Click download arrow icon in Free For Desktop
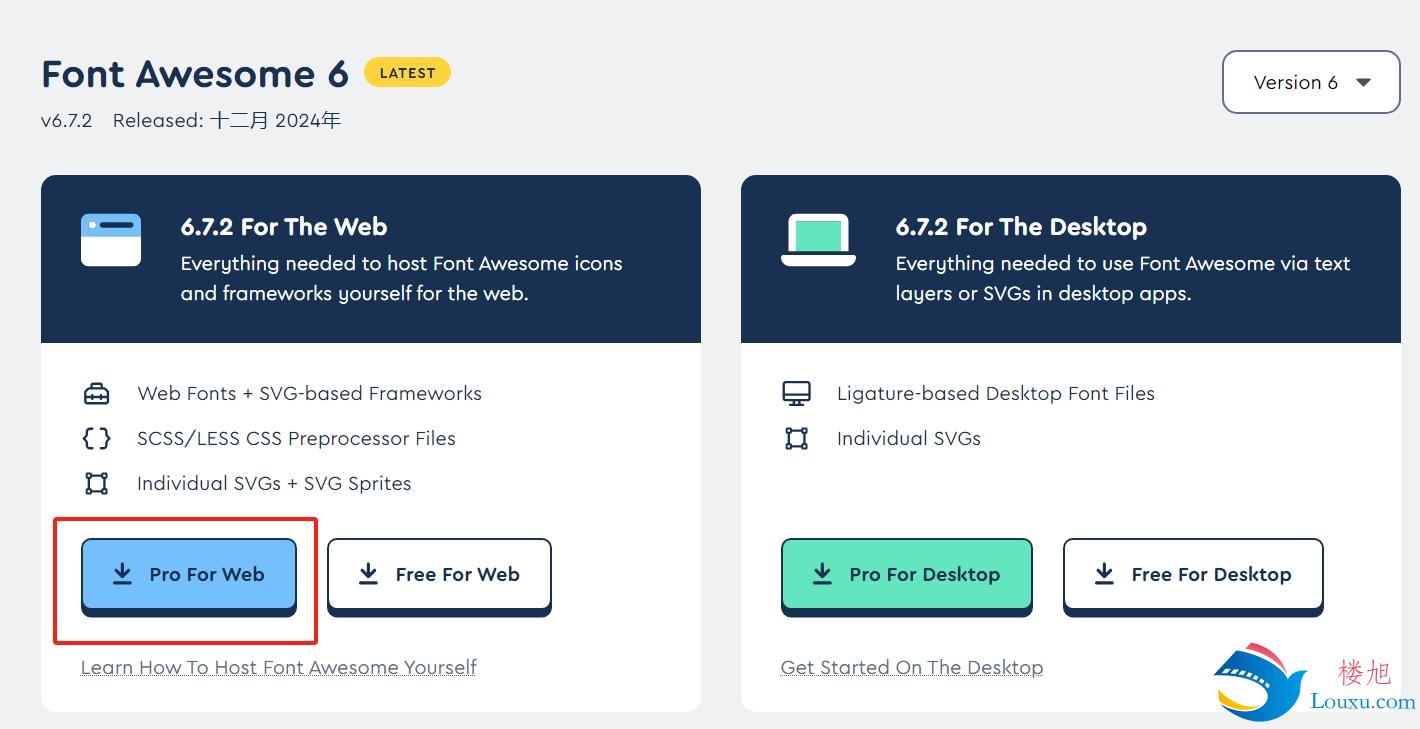This screenshot has width=1420, height=729. [x=1104, y=573]
